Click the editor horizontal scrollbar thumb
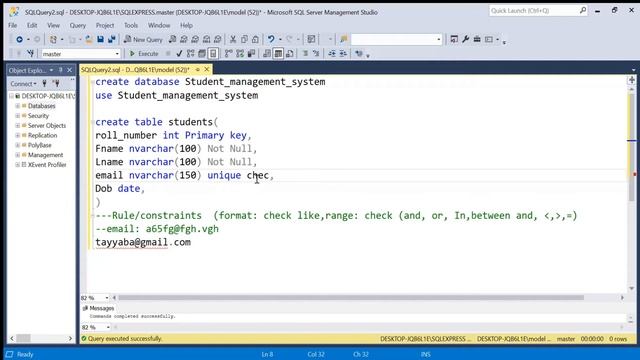640x360 pixels. point(351,298)
